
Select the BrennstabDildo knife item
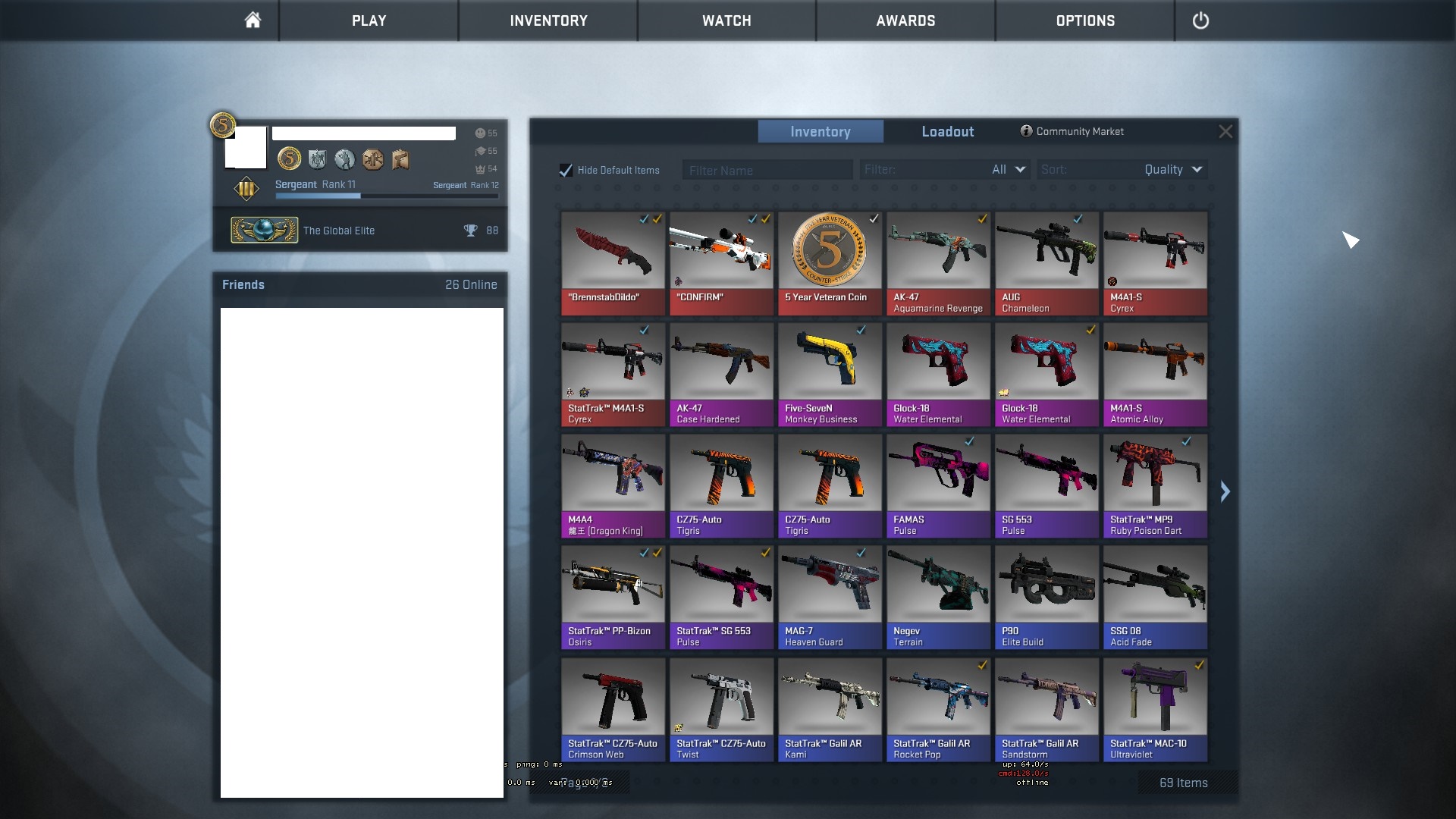tap(613, 263)
